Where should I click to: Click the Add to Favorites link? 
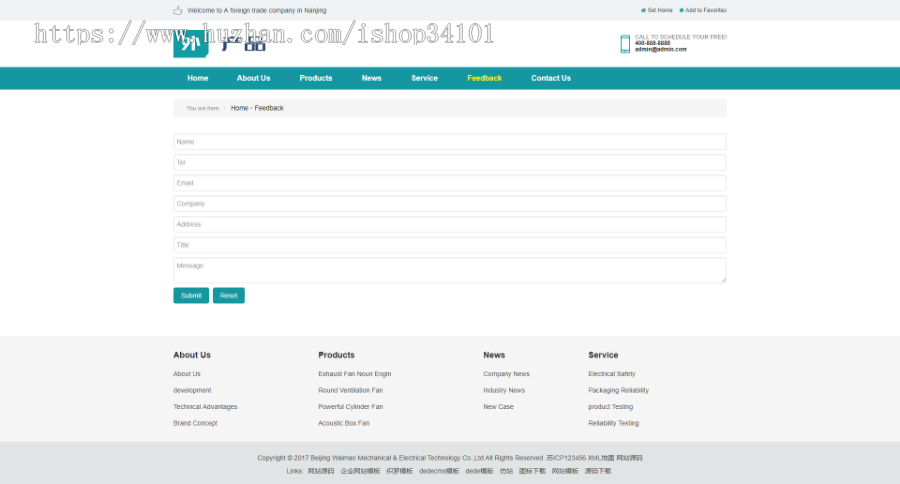704,10
